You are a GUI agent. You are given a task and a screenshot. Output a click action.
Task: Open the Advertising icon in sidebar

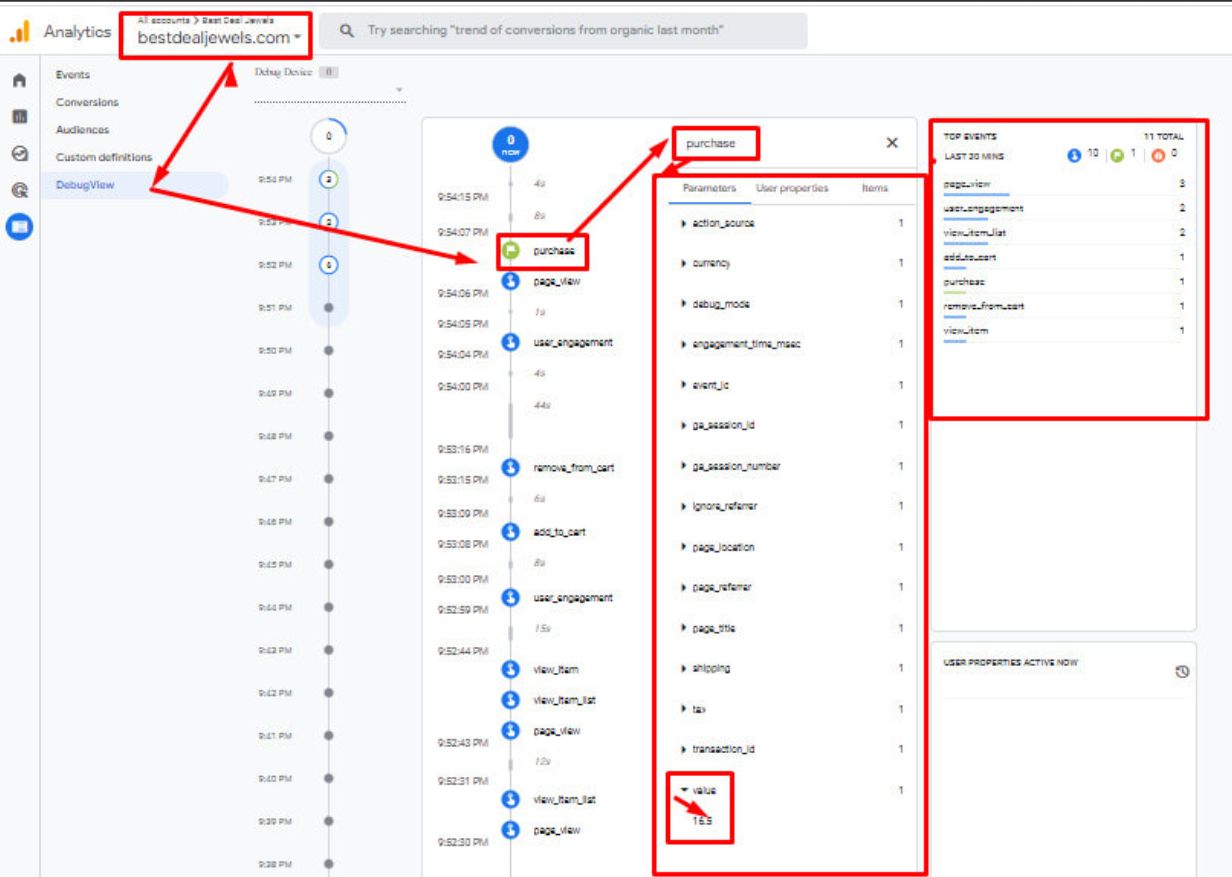(19, 190)
